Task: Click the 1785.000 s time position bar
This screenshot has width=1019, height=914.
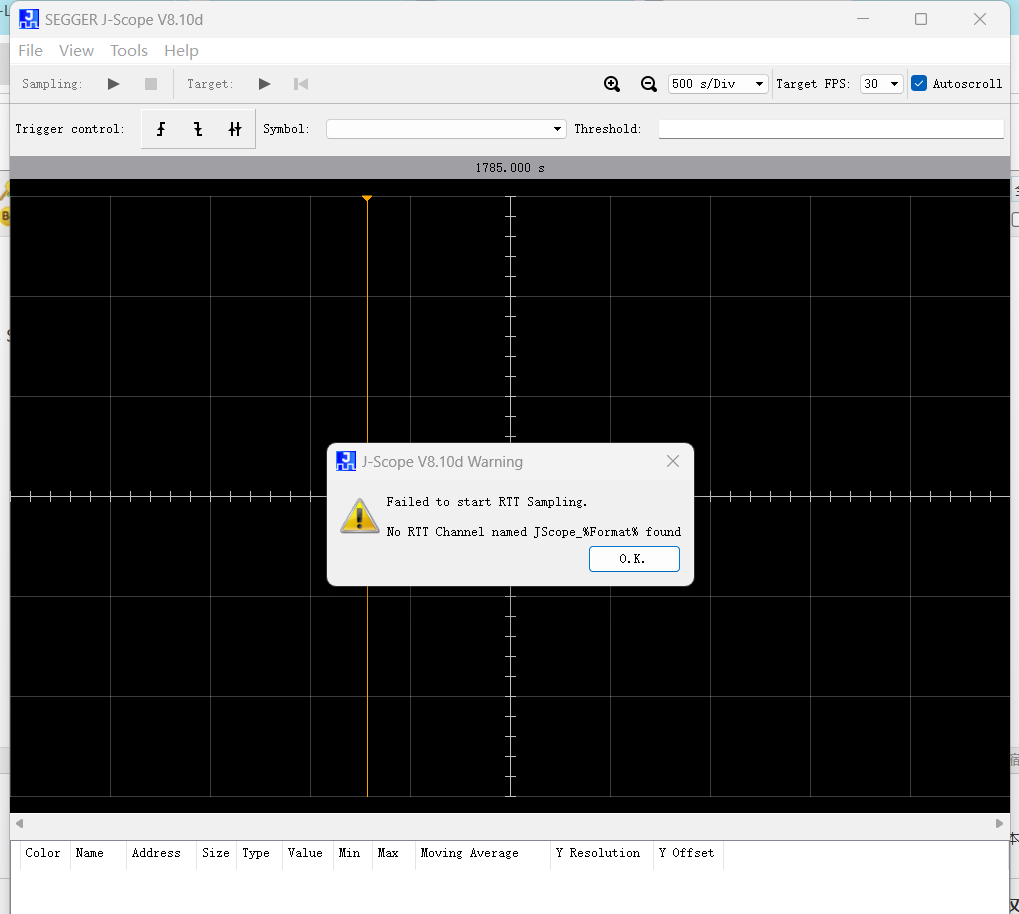Action: point(510,168)
